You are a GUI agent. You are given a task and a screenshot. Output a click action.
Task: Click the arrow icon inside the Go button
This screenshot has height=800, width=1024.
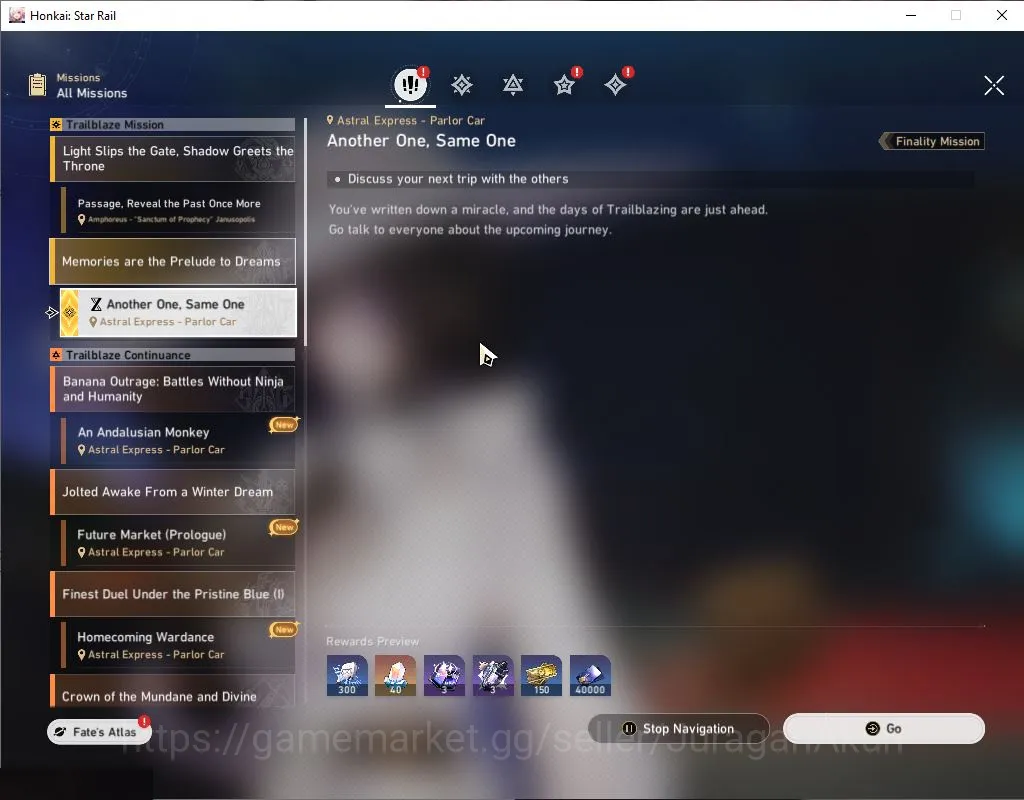[872, 728]
